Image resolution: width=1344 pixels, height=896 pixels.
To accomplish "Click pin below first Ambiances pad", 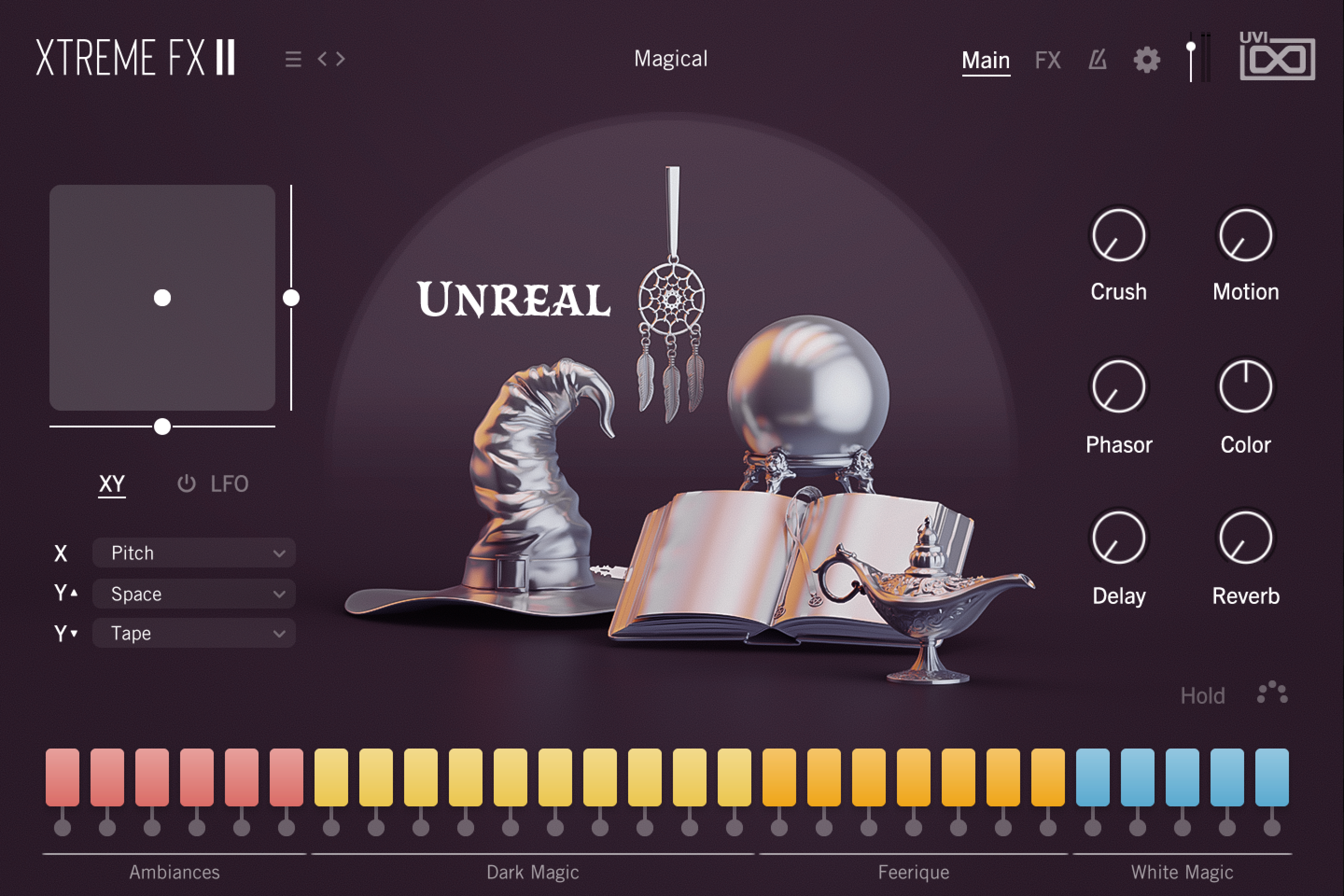I will click(x=62, y=826).
